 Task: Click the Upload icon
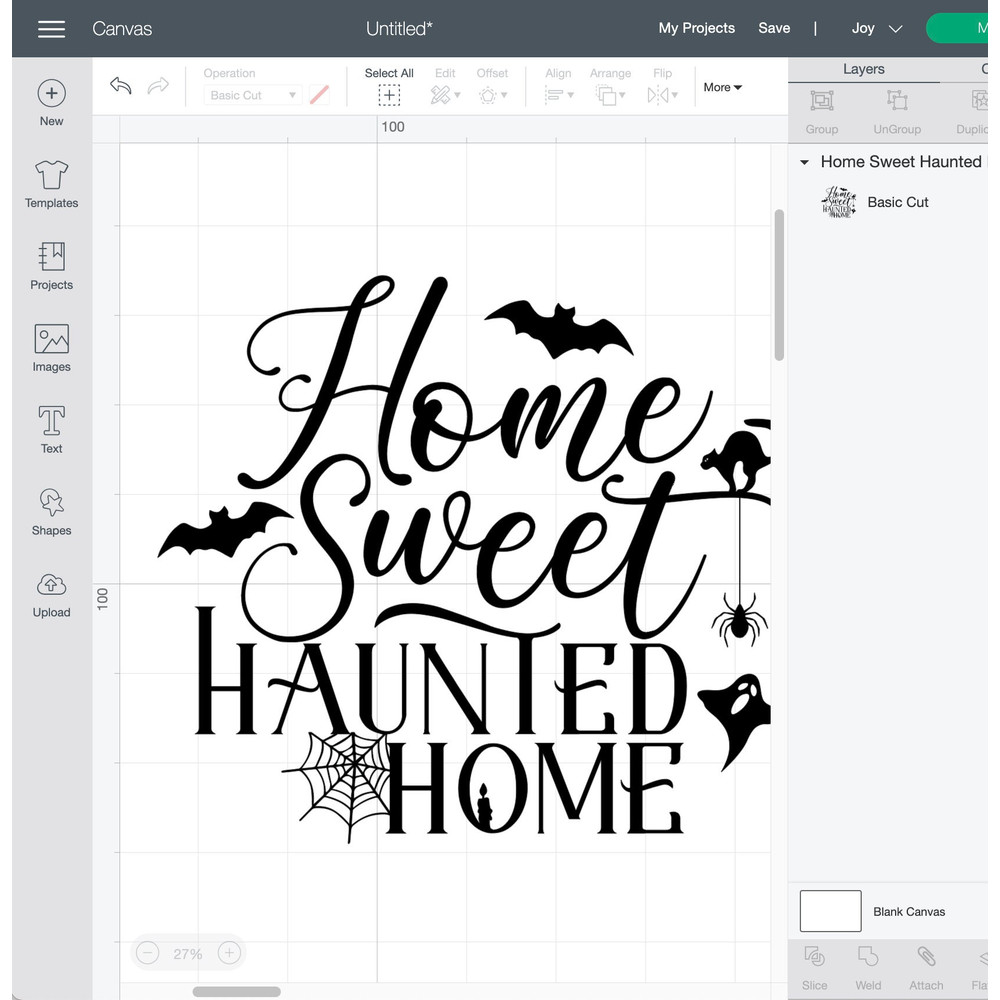(x=51, y=592)
